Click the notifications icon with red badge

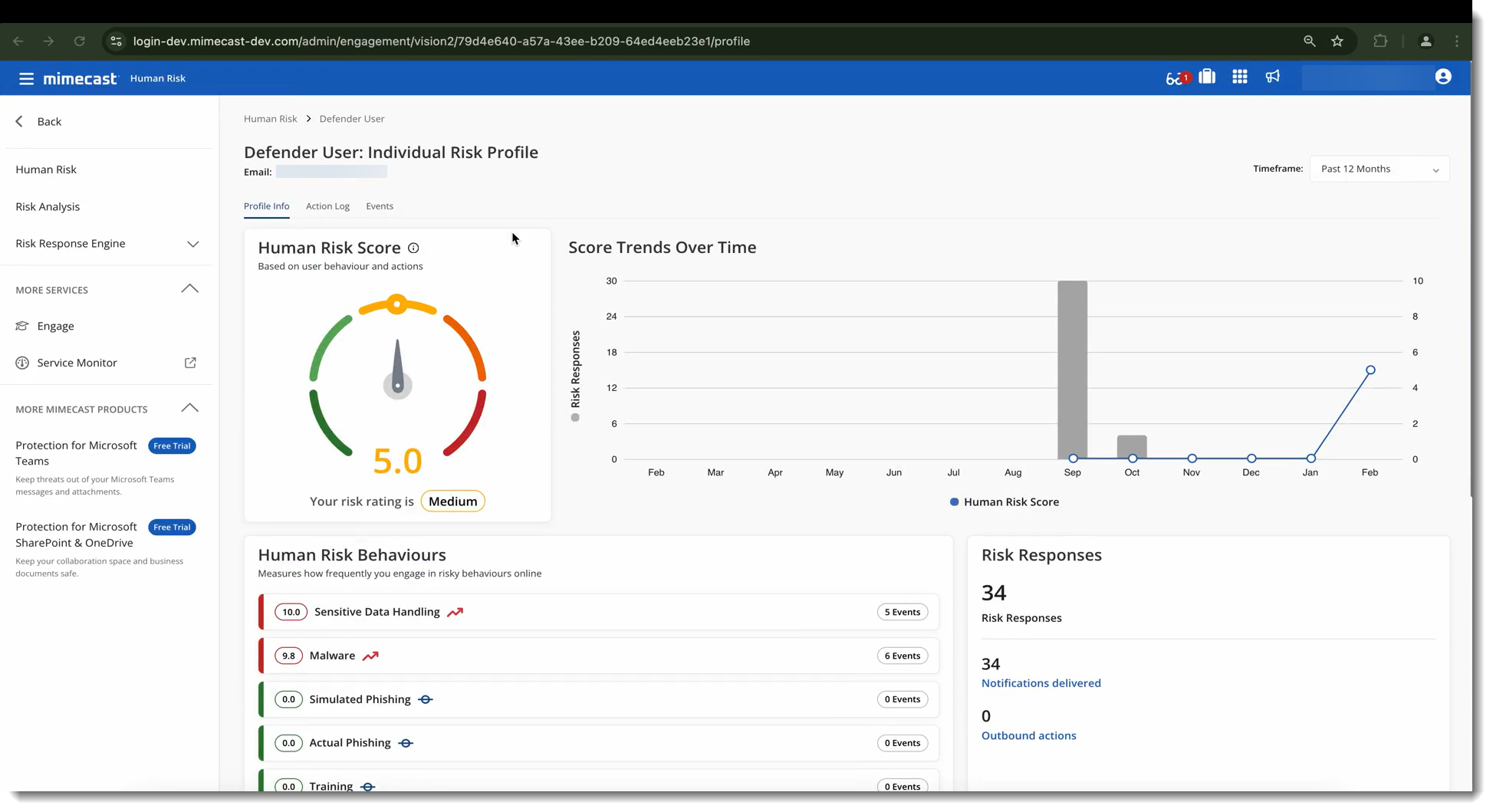tap(1176, 78)
